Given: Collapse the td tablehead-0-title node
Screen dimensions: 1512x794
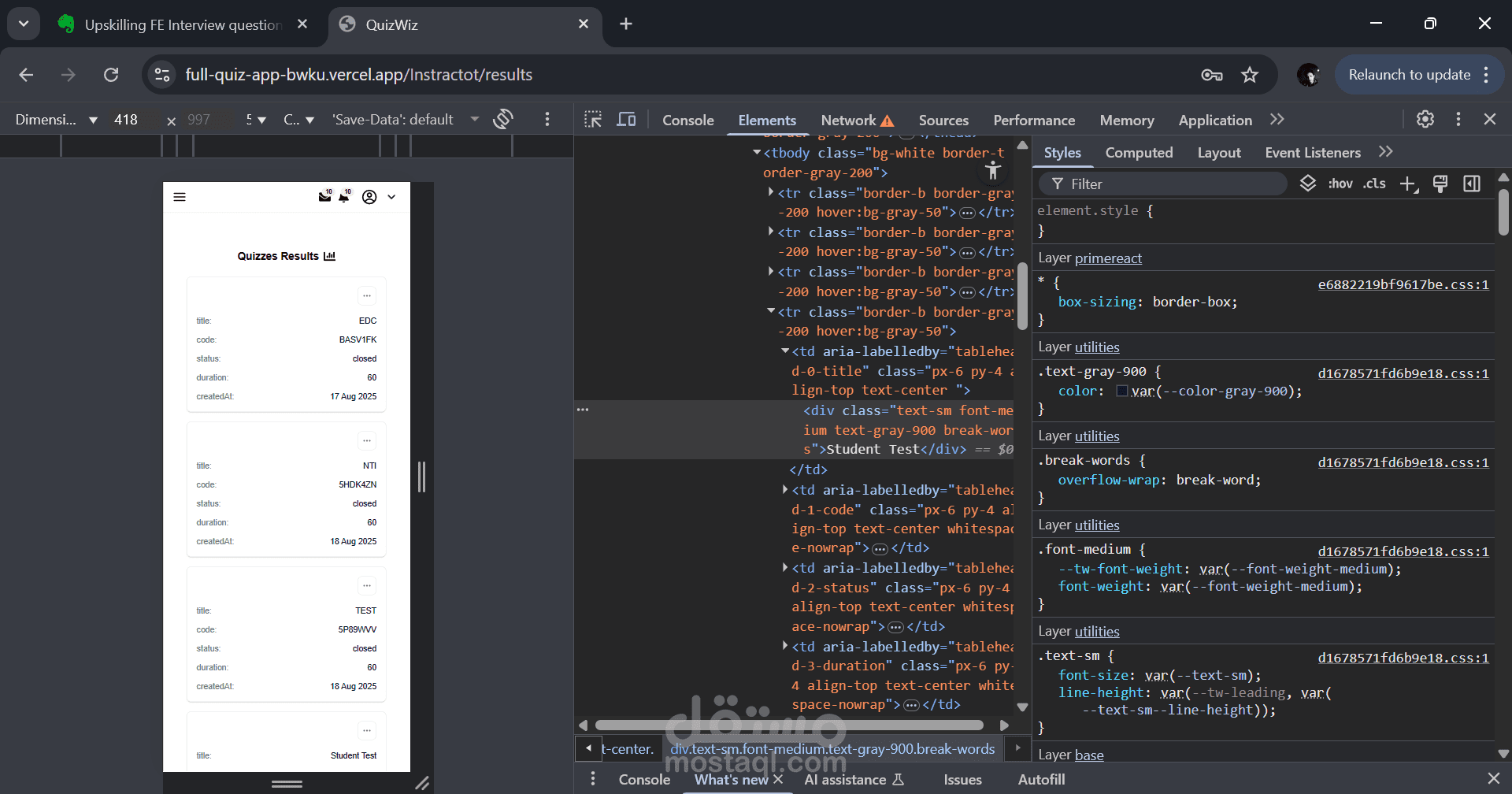Looking at the screenshot, I should tap(785, 351).
